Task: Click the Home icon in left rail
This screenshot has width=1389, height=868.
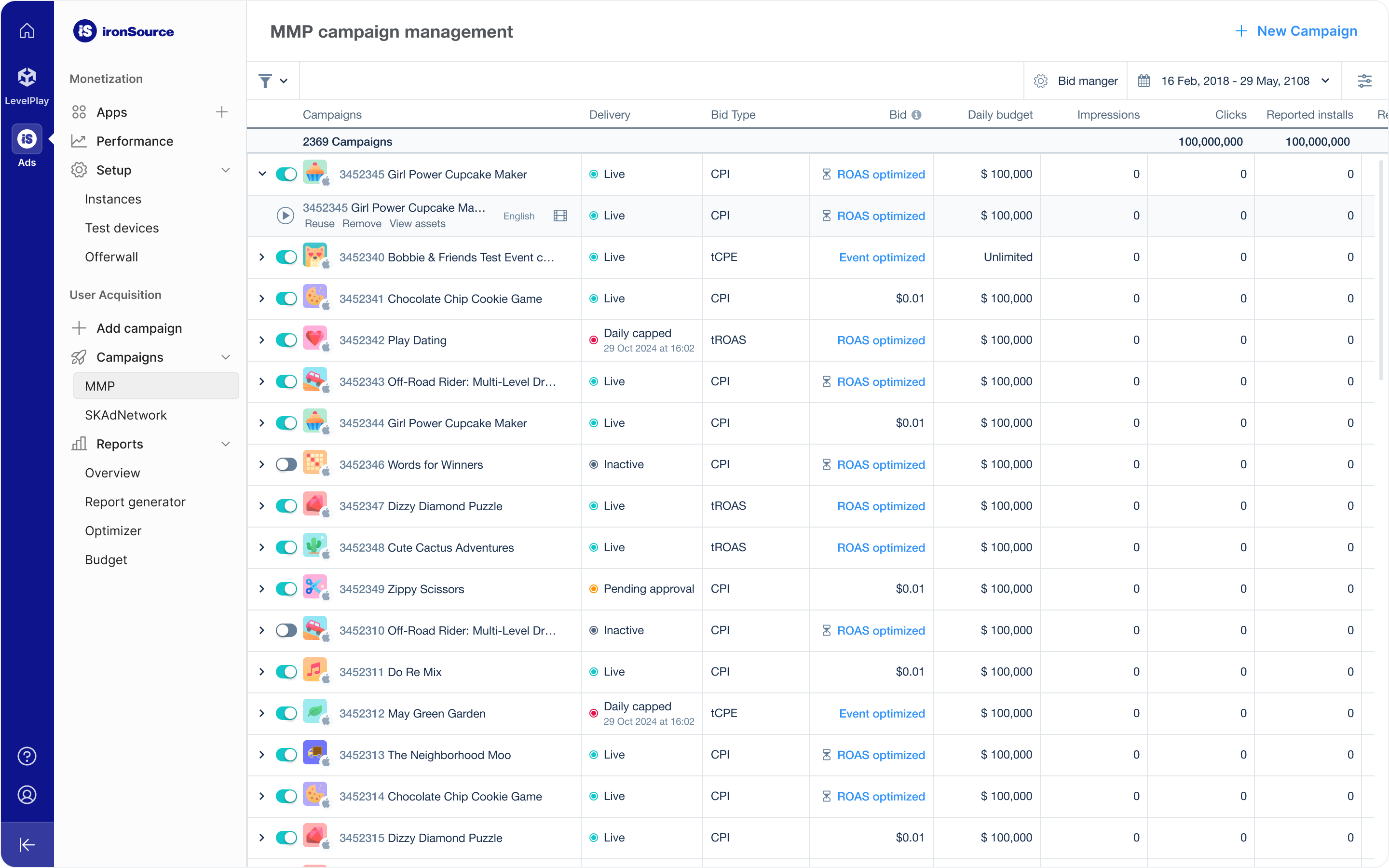Action: click(27, 31)
